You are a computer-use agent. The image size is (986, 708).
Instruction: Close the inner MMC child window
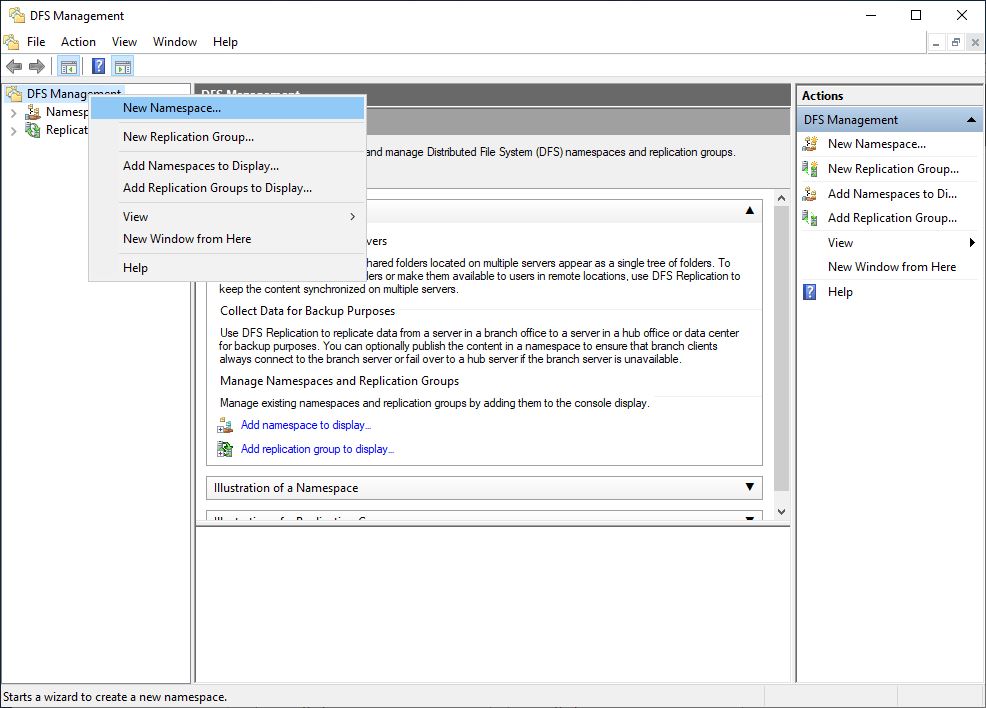[x=975, y=43]
